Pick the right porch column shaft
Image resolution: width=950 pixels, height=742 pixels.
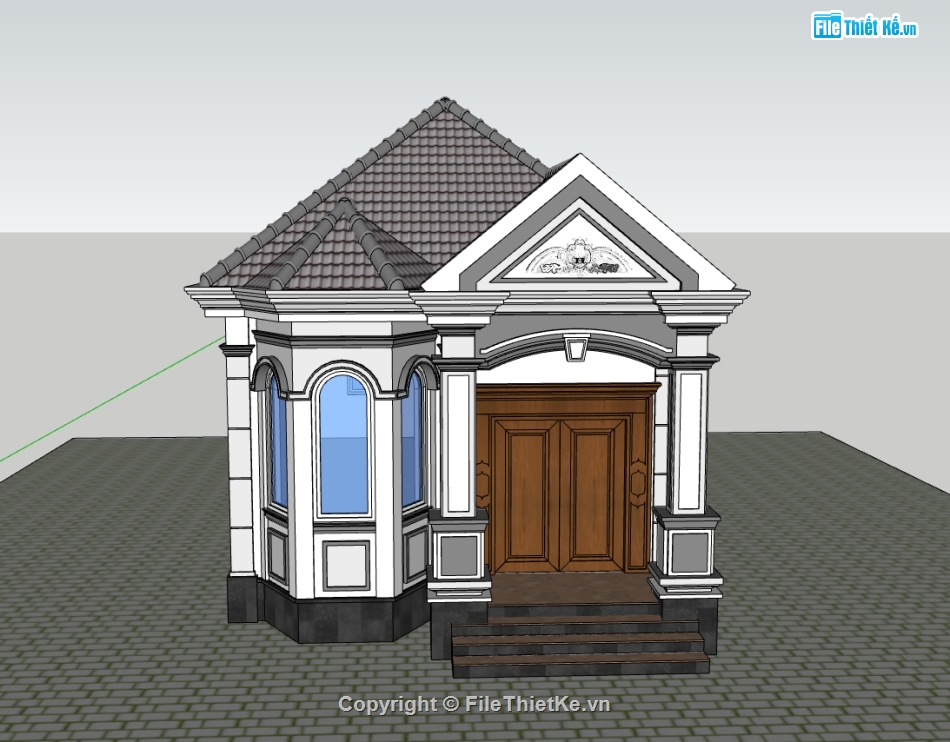[x=688, y=440]
